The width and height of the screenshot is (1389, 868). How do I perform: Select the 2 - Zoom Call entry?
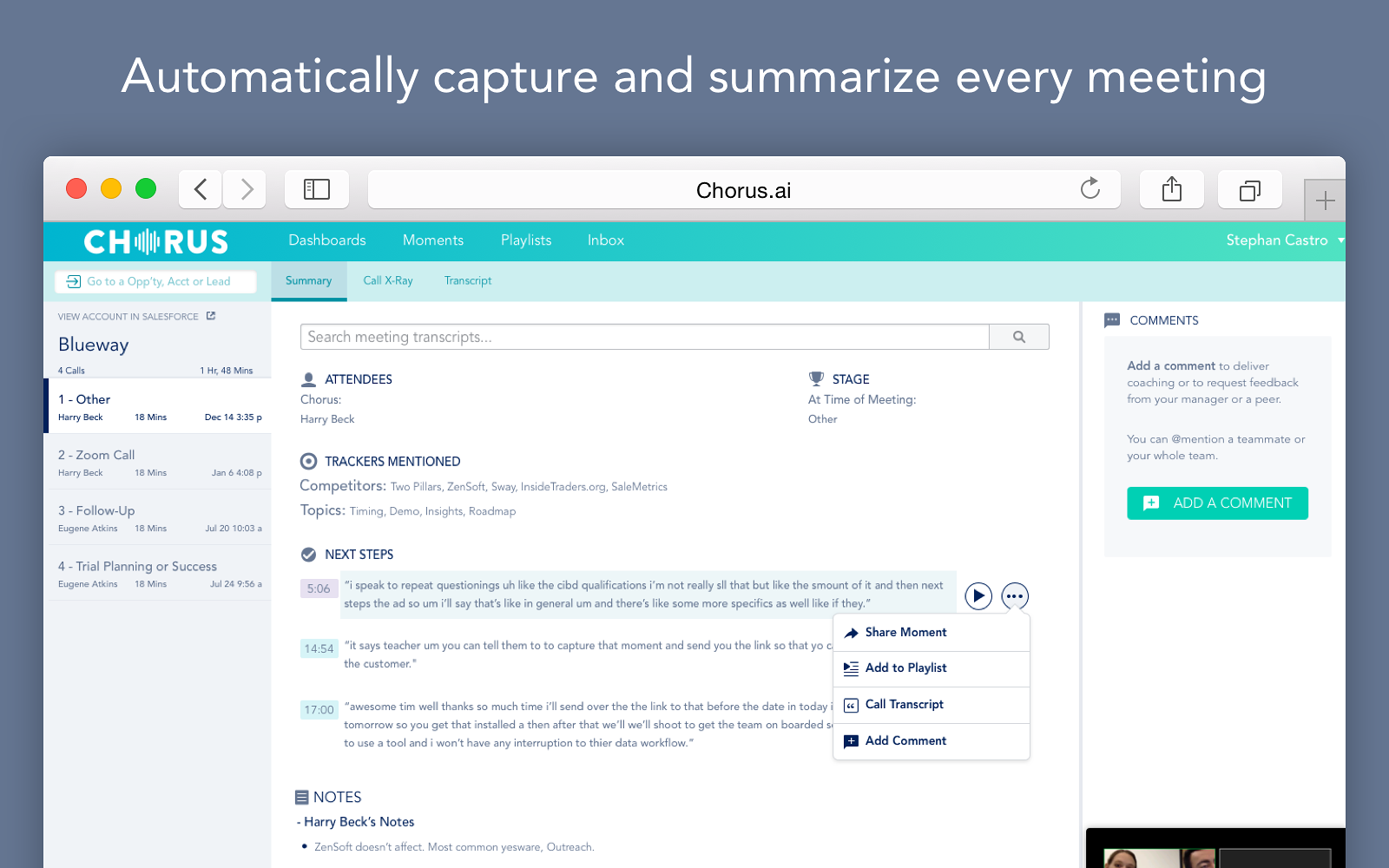click(159, 462)
